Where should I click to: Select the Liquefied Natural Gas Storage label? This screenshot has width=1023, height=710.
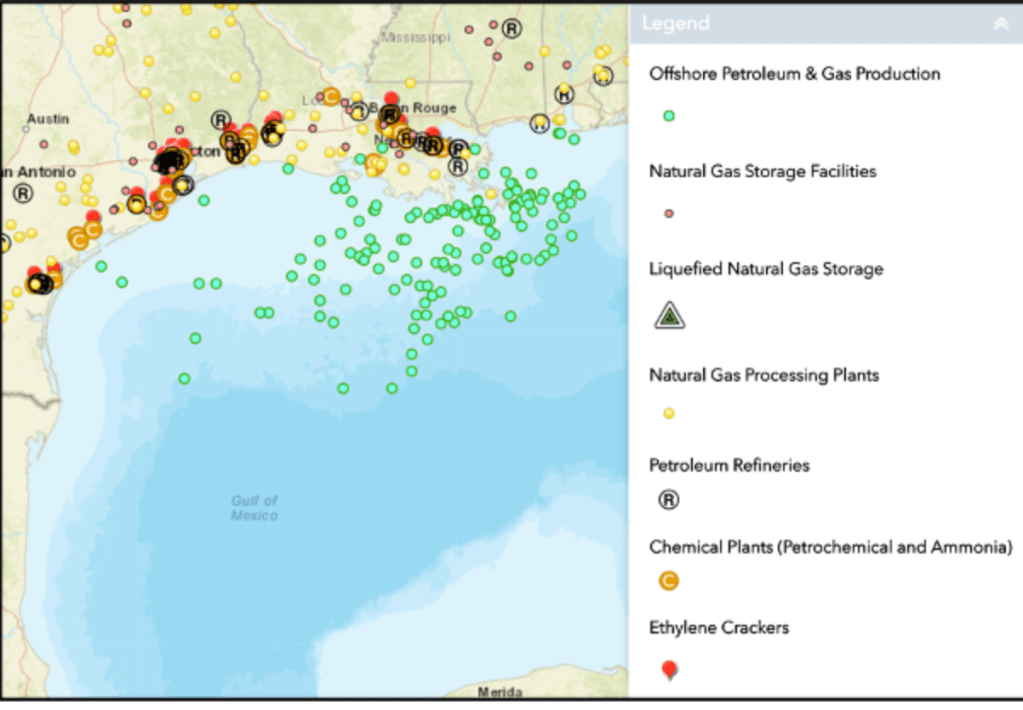766,269
